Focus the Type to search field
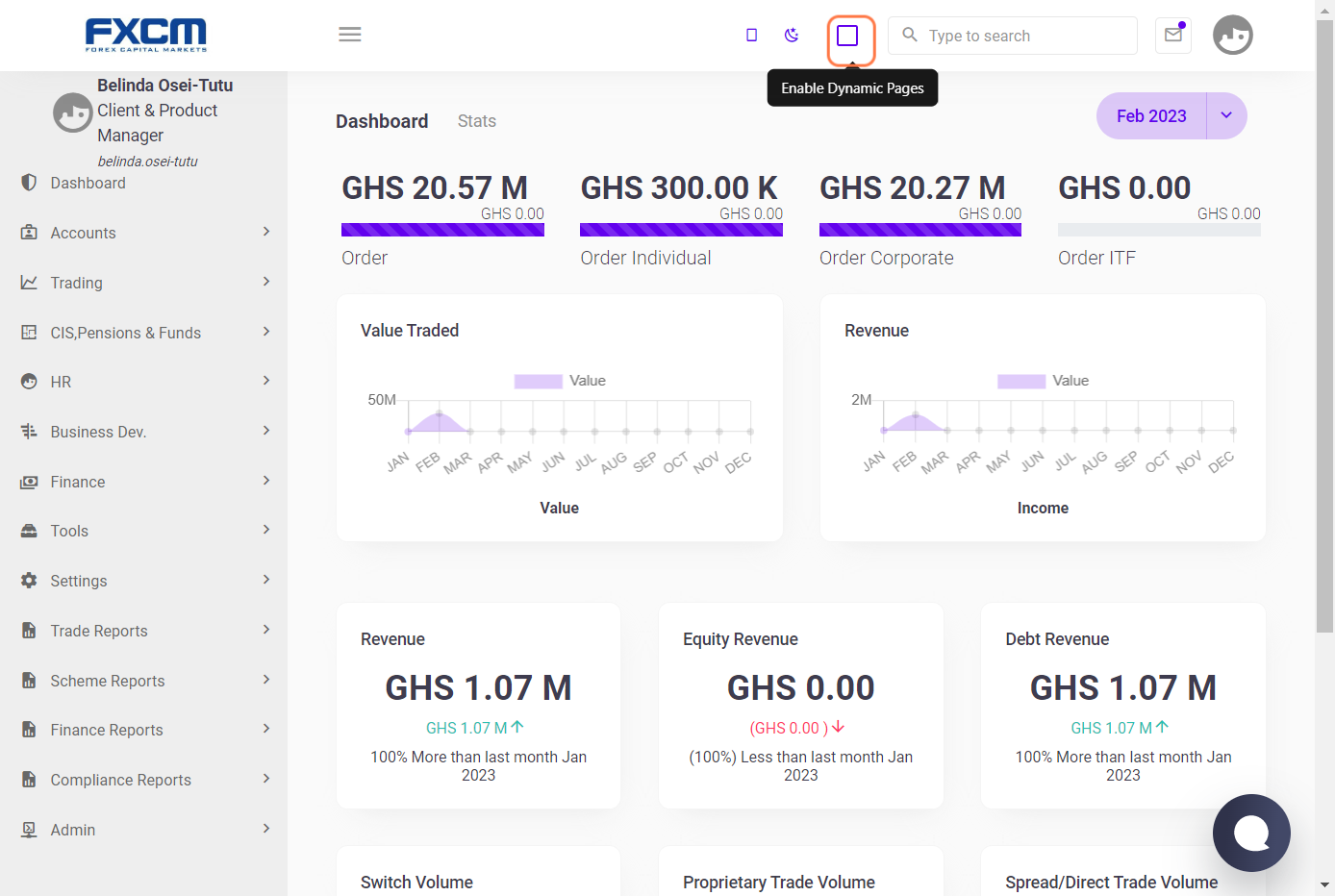1335x896 pixels. coord(1013,36)
